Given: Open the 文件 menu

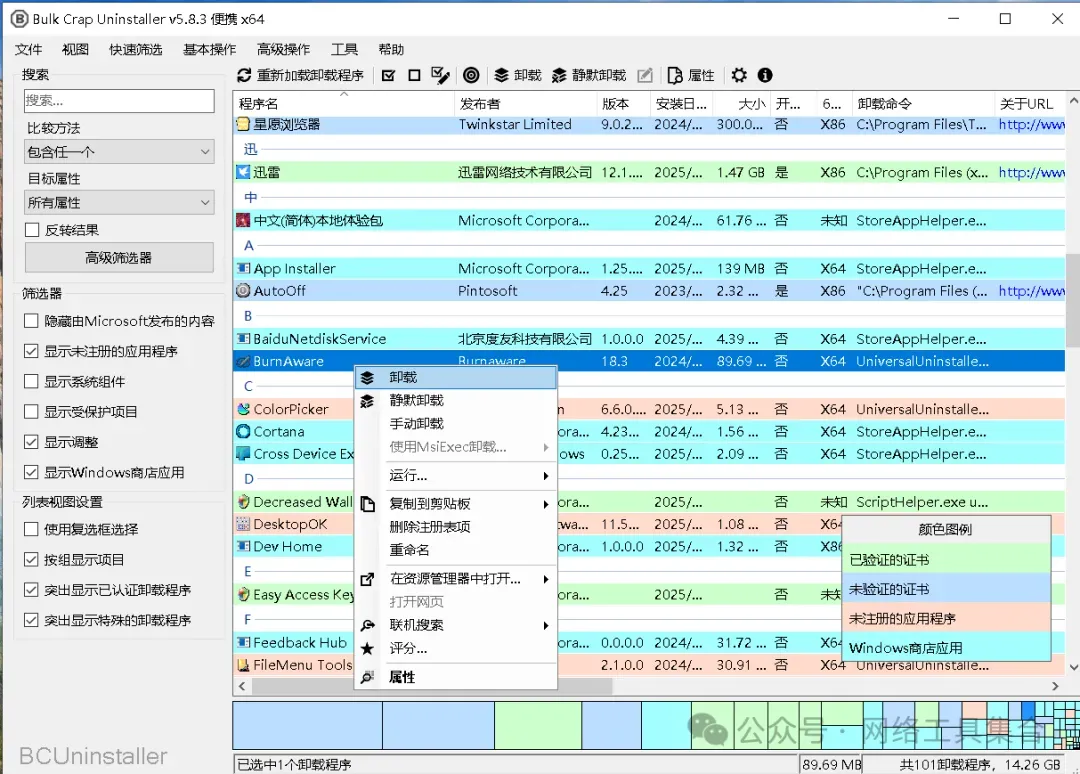Looking at the screenshot, I should click(x=28, y=50).
